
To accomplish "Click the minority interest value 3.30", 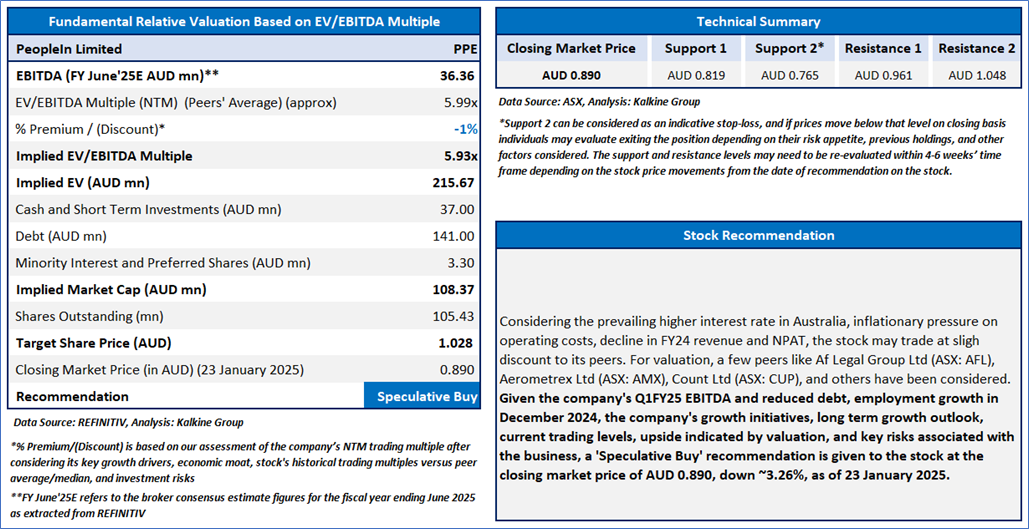I will (461, 263).
